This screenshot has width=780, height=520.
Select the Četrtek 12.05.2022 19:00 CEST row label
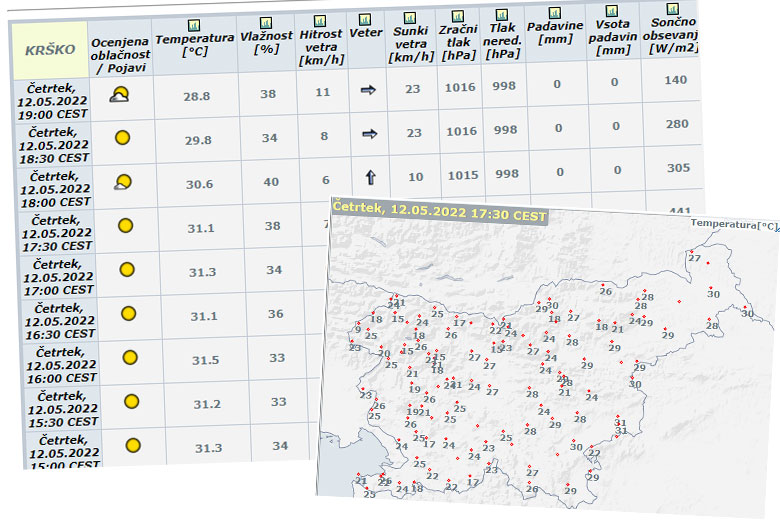coord(53,100)
